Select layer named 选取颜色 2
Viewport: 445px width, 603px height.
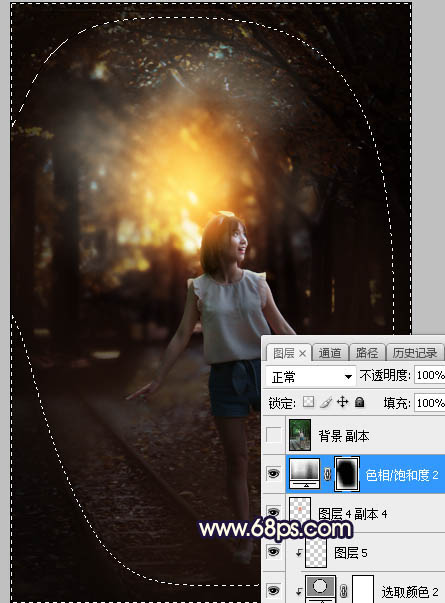410,591
